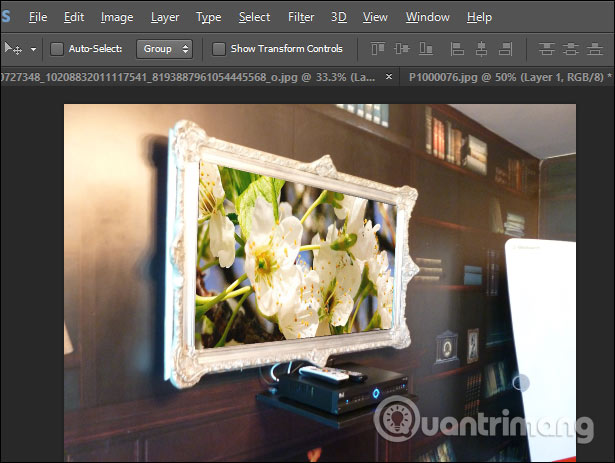Image resolution: width=615 pixels, height=463 pixels.
Task: Click Align vertical centers icon
Action: pos(402,49)
